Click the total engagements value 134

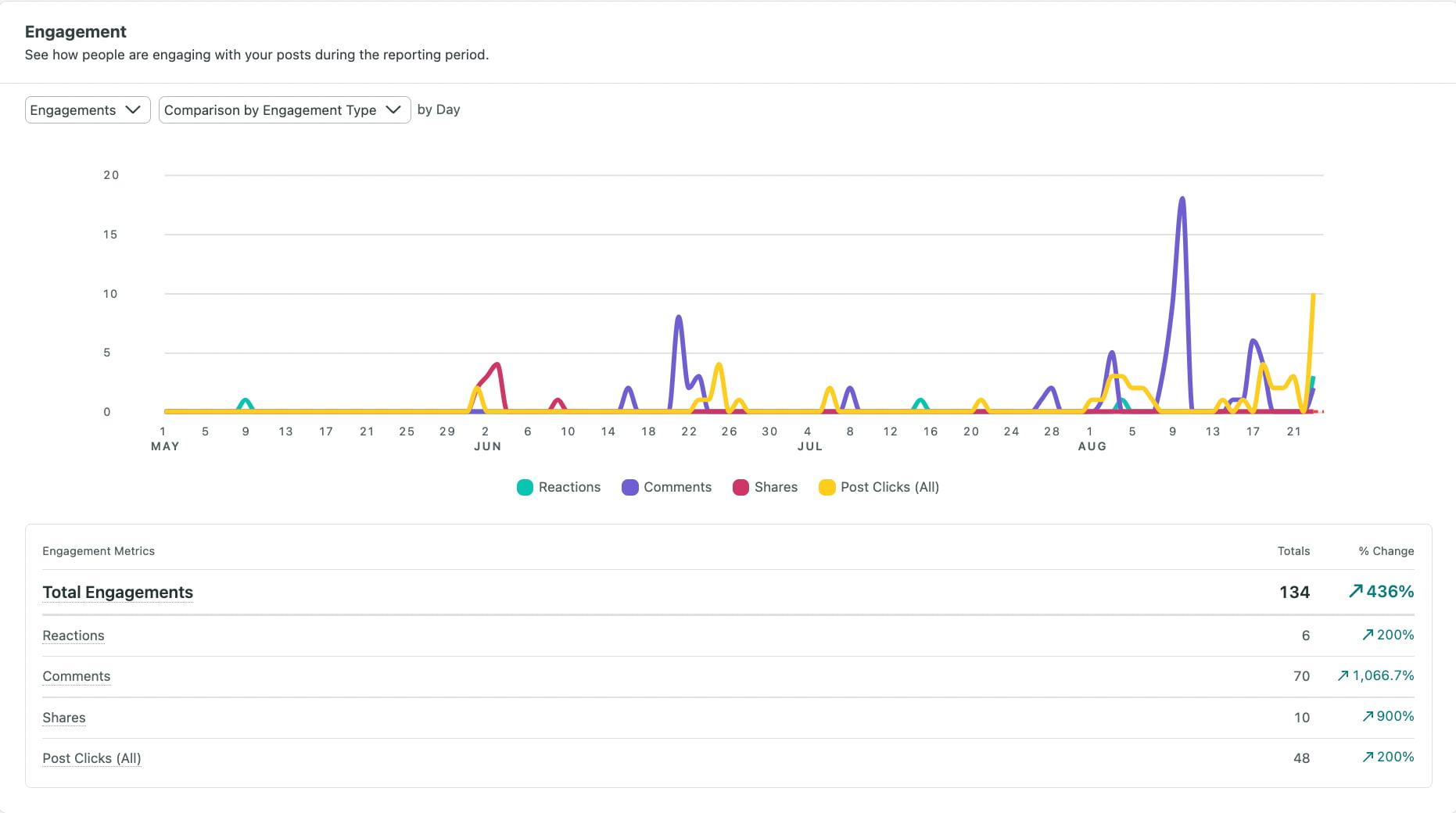(x=1294, y=593)
